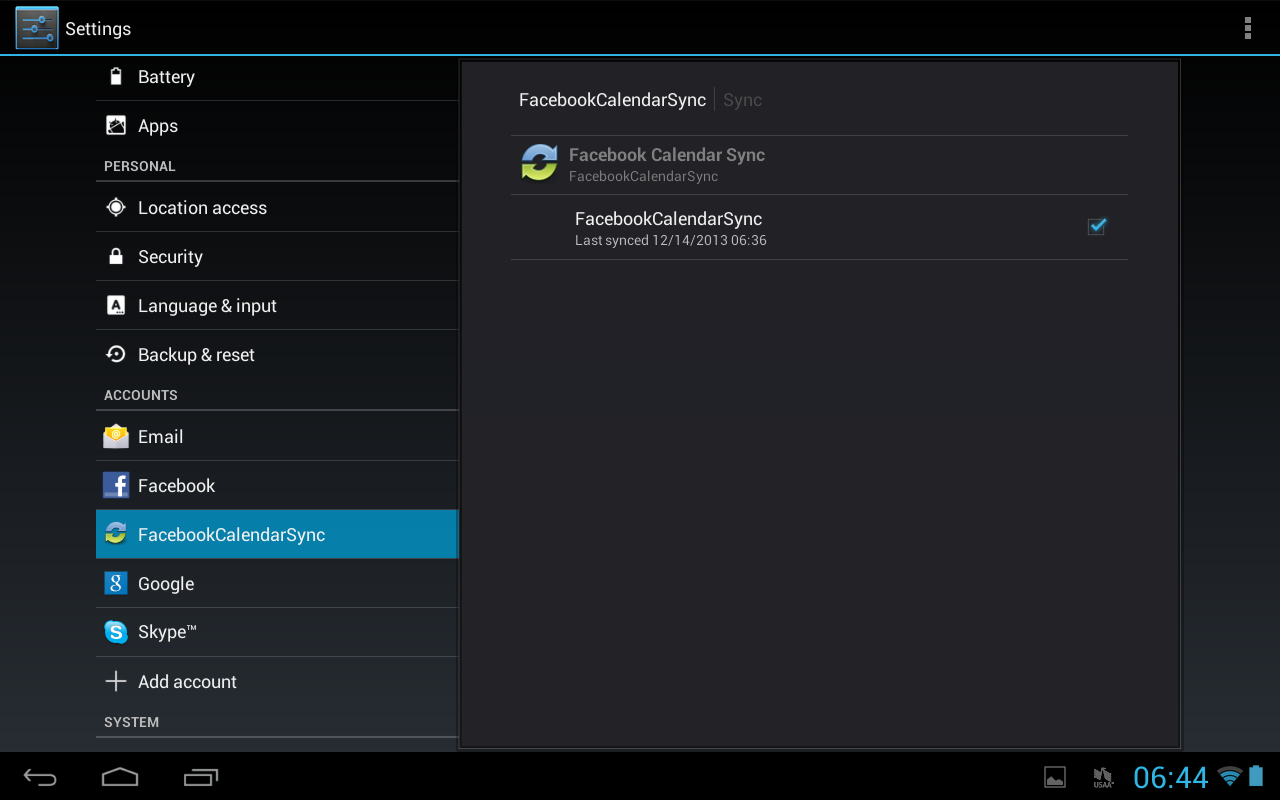The image size is (1280, 800).
Task: Tap the Settings title text
Action: pos(98,28)
